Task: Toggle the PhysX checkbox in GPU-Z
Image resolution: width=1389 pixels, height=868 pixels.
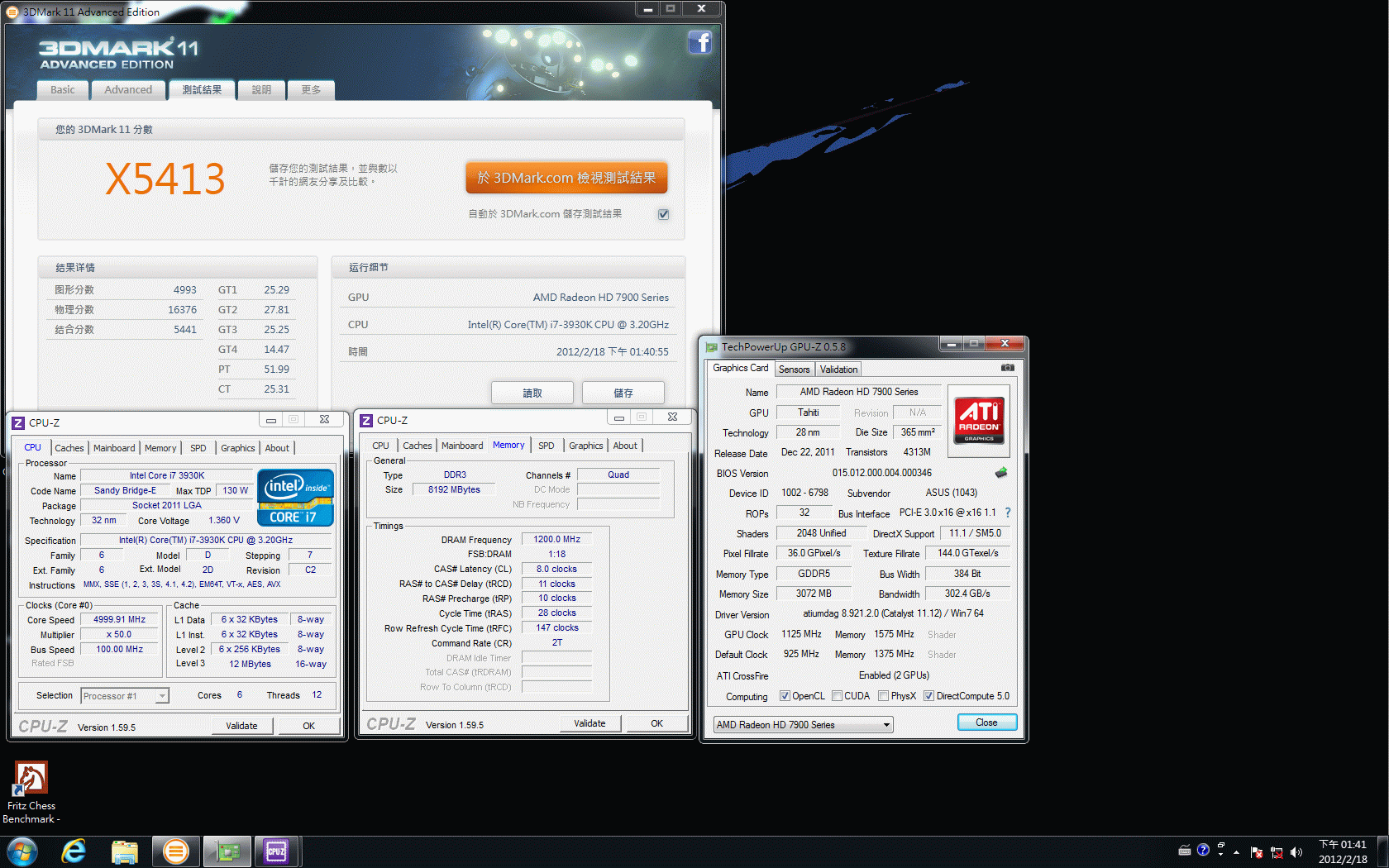Action: pyautogui.click(x=884, y=696)
